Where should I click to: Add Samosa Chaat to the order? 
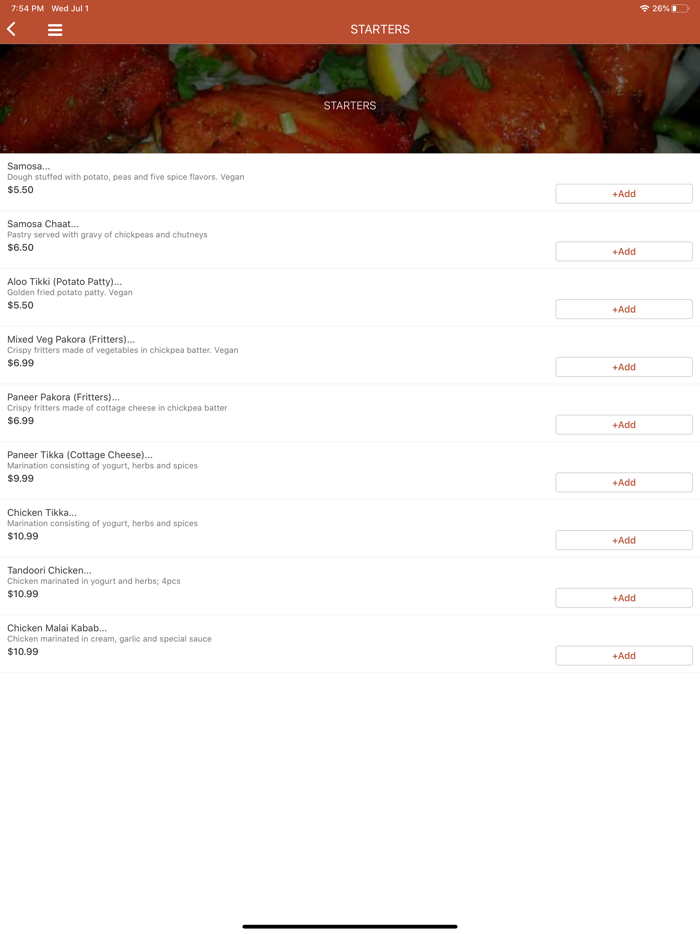point(623,251)
